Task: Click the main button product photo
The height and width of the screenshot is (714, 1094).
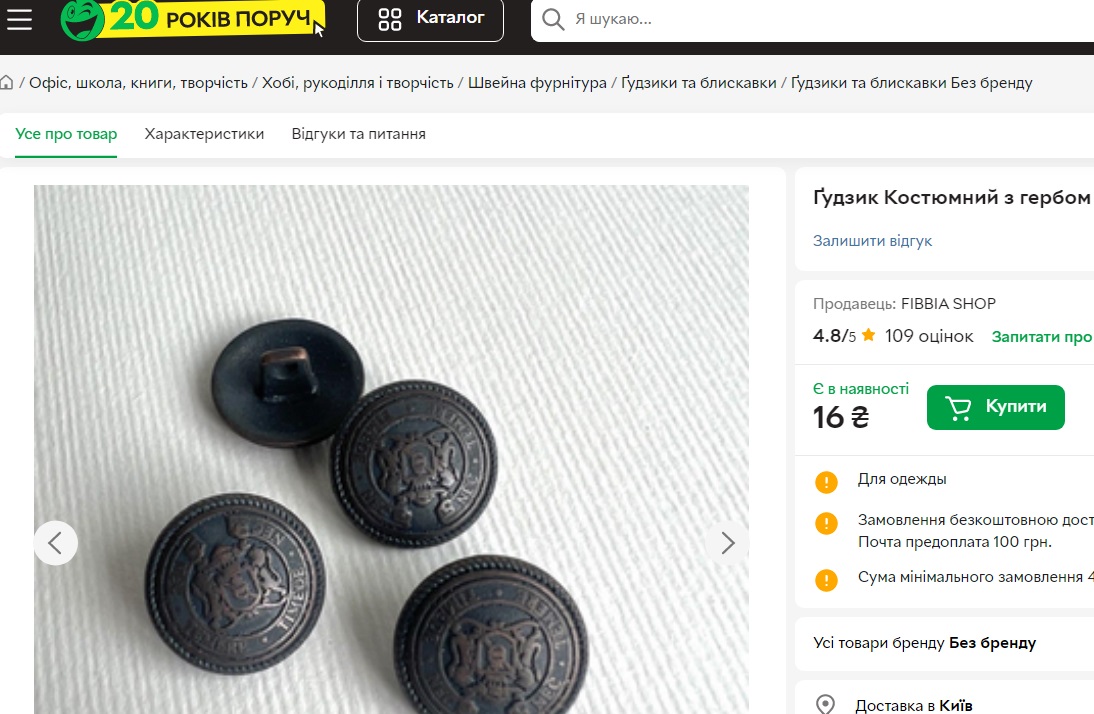Action: [391, 450]
